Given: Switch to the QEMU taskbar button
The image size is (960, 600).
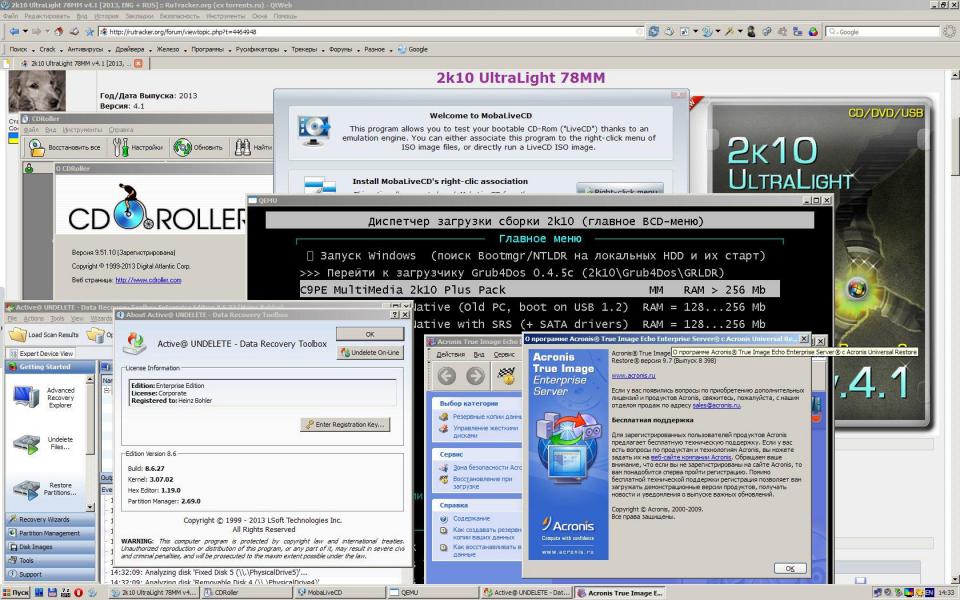Looking at the screenshot, I should click(x=433, y=592).
